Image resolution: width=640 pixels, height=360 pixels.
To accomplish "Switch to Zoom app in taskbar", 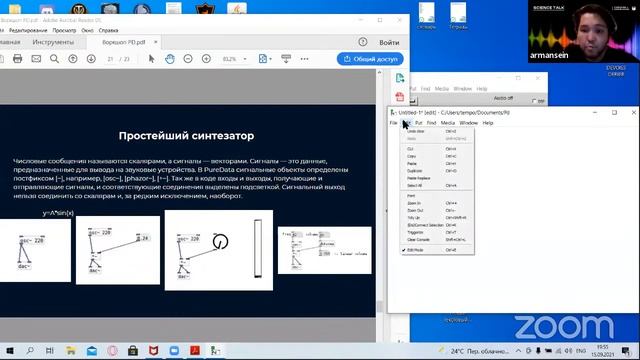I will point(174,351).
